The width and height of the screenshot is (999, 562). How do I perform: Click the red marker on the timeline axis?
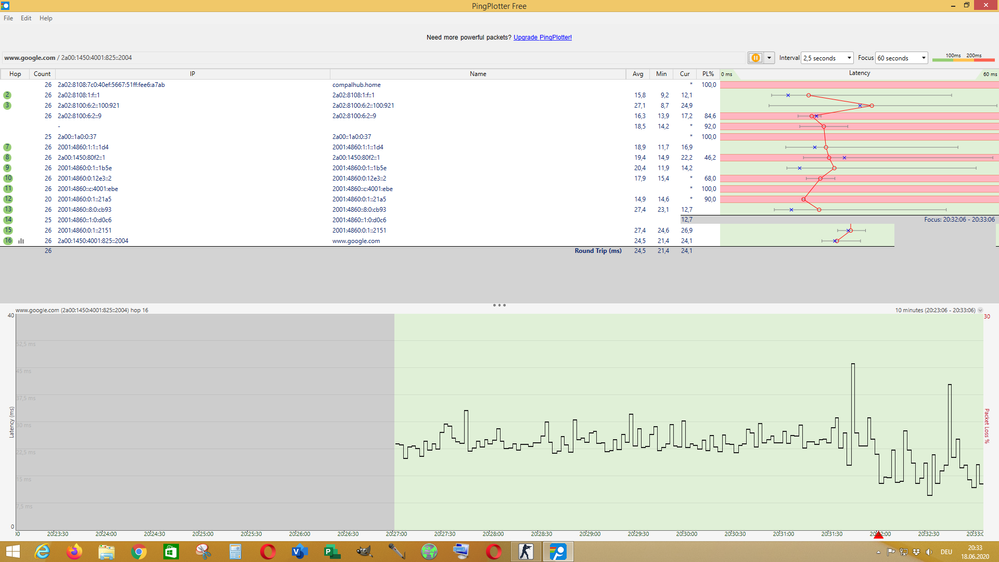879,535
